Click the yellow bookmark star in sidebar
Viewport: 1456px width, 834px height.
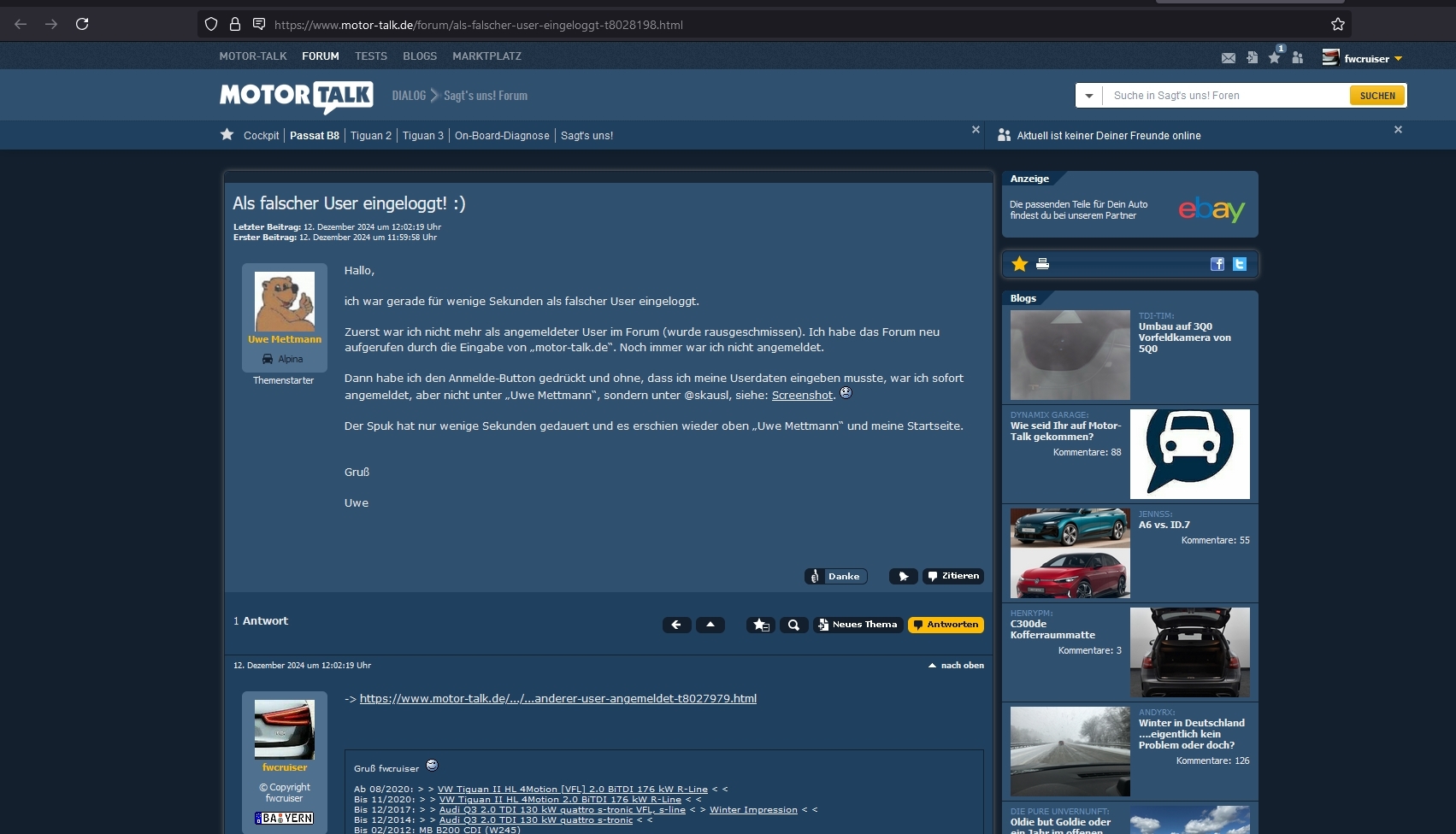(x=1019, y=264)
